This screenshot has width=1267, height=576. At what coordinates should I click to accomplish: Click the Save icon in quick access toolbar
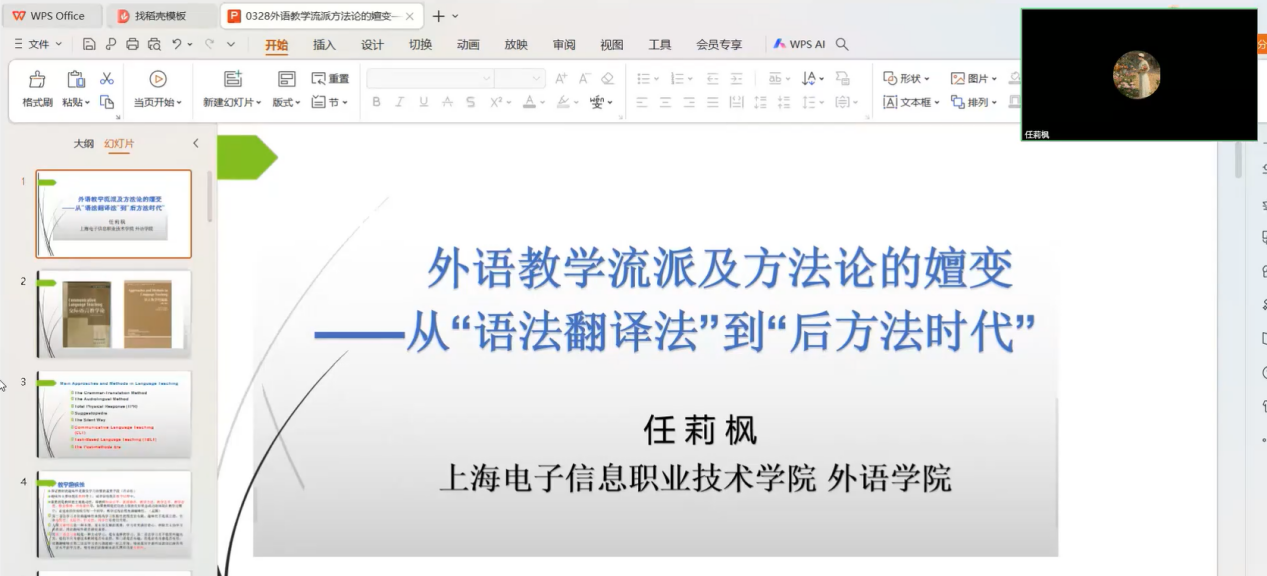[89, 44]
